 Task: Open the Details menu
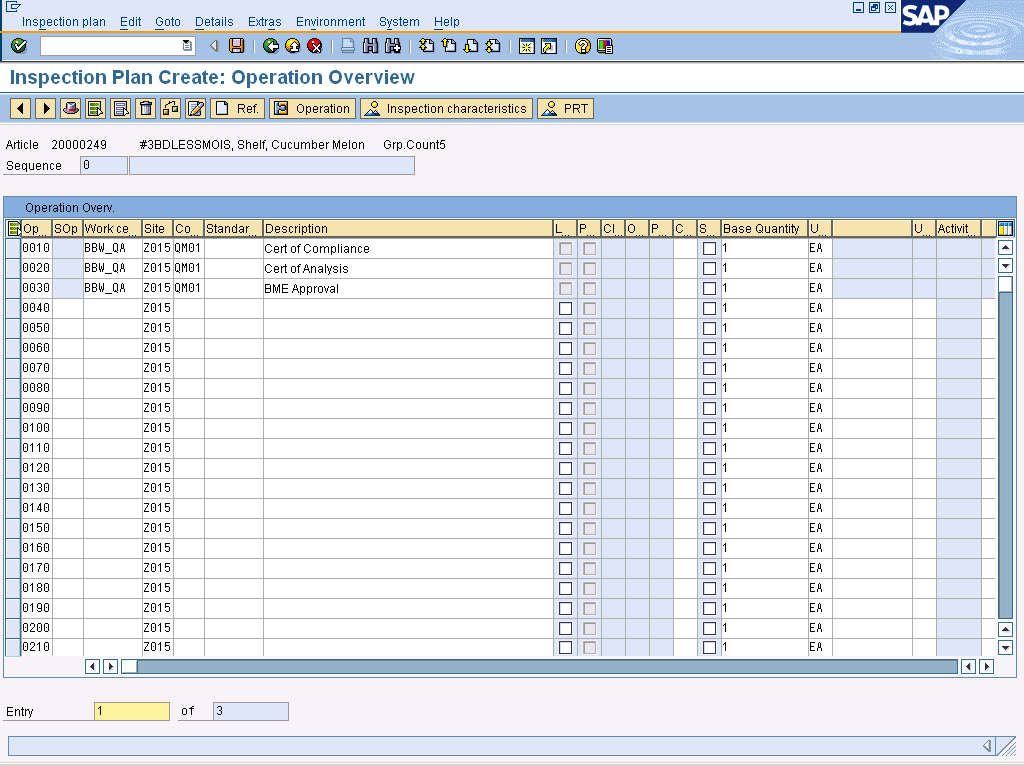(214, 22)
